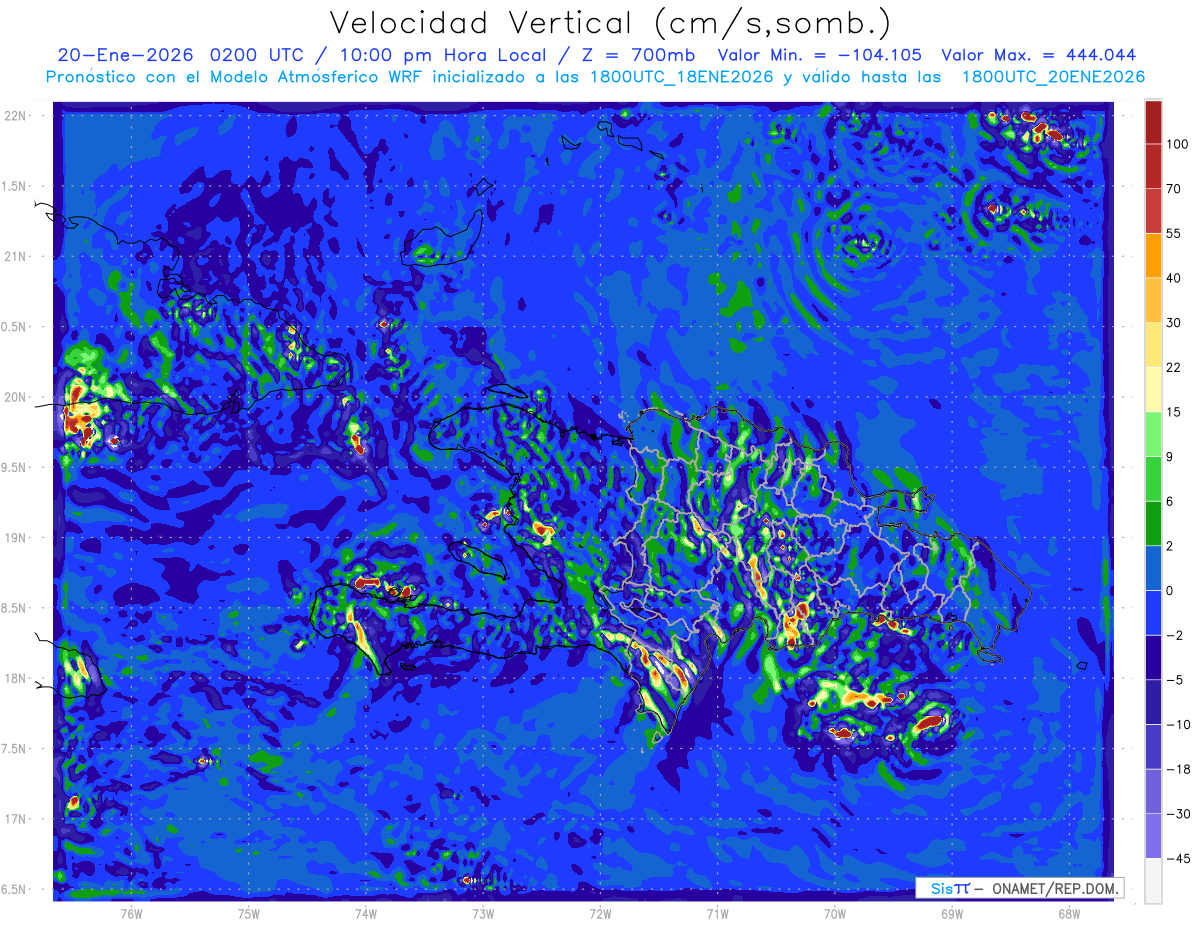Image resolution: width=1200 pixels, height=927 pixels.
Task: Click the '68W' longitude label
Action: [x=1068, y=913]
